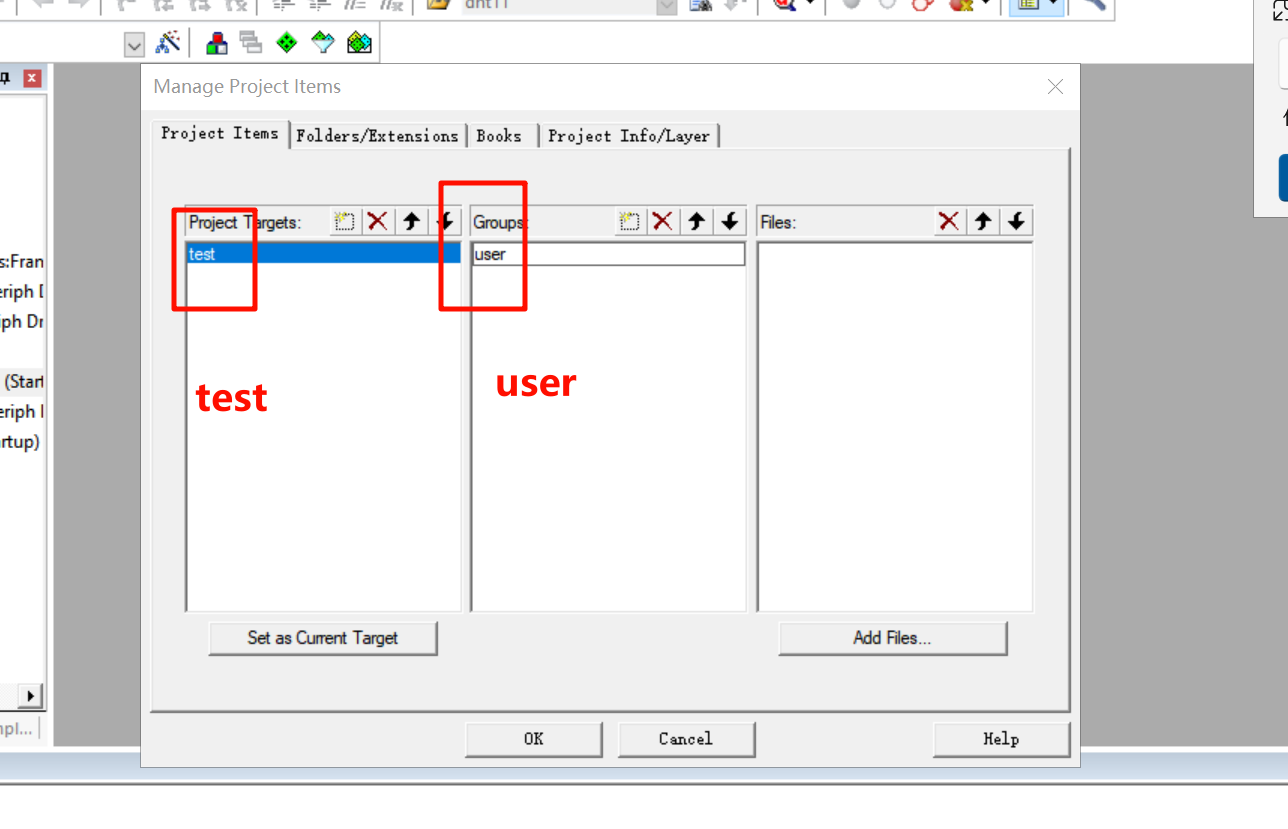Move the project target down
Screen dimensions: 1288x829
(445, 222)
